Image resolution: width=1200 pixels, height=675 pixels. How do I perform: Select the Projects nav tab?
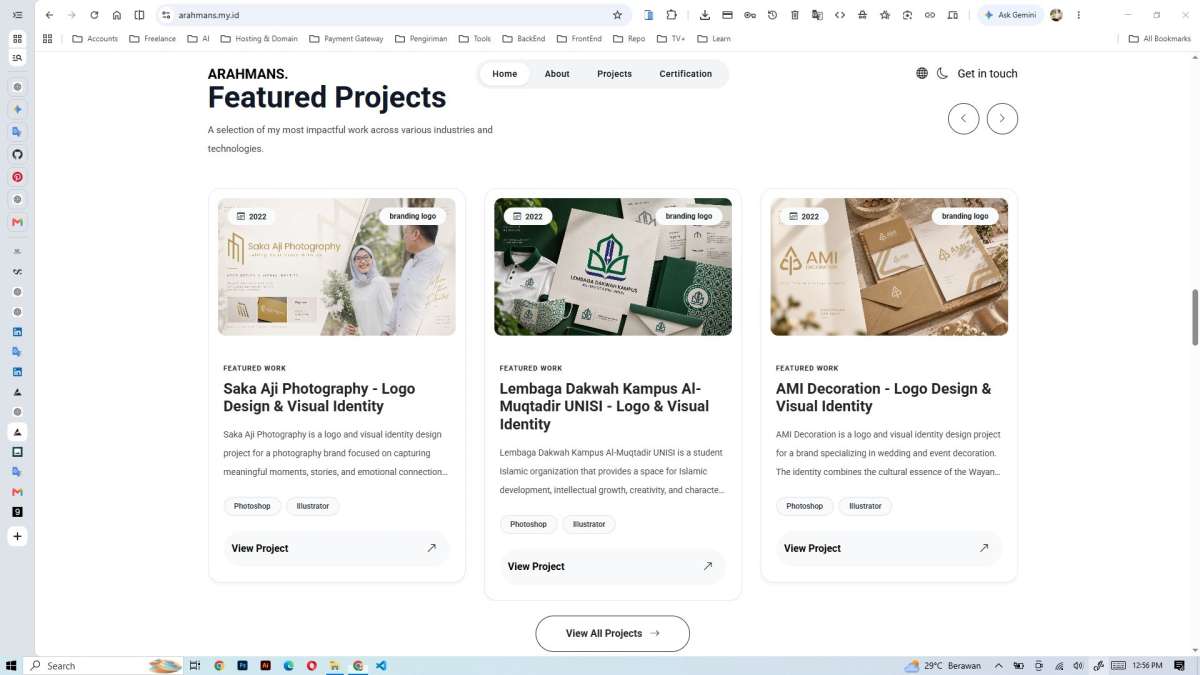click(x=614, y=74)
